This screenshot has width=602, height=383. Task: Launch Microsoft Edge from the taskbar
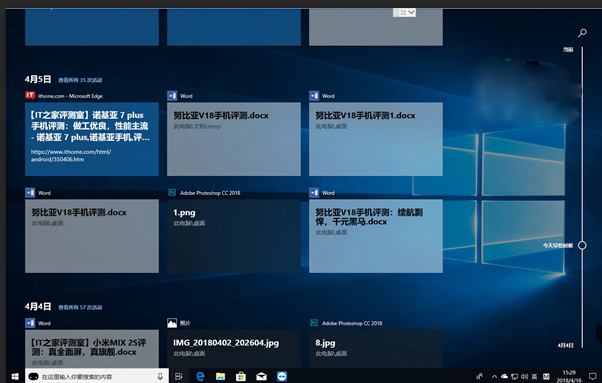[x=200, y=376]
